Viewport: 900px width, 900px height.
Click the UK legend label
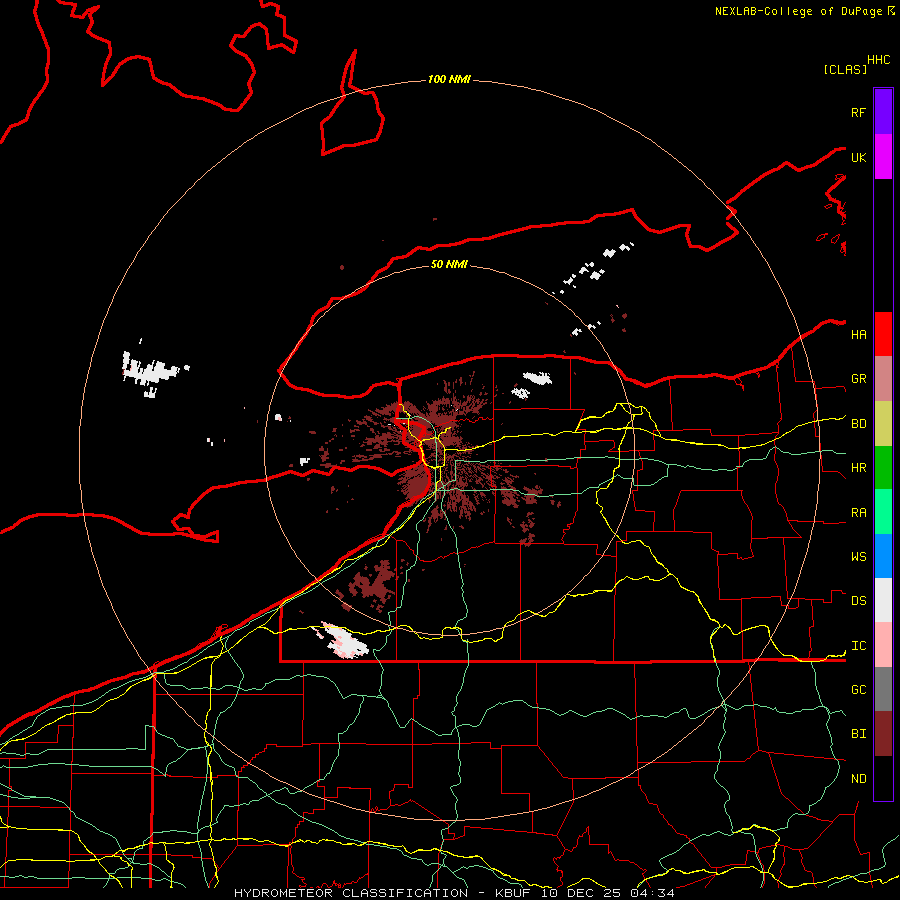858,157
